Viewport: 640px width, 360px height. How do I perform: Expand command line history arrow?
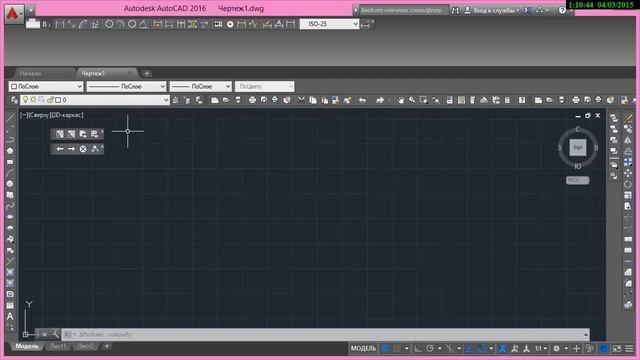[586, 335]
